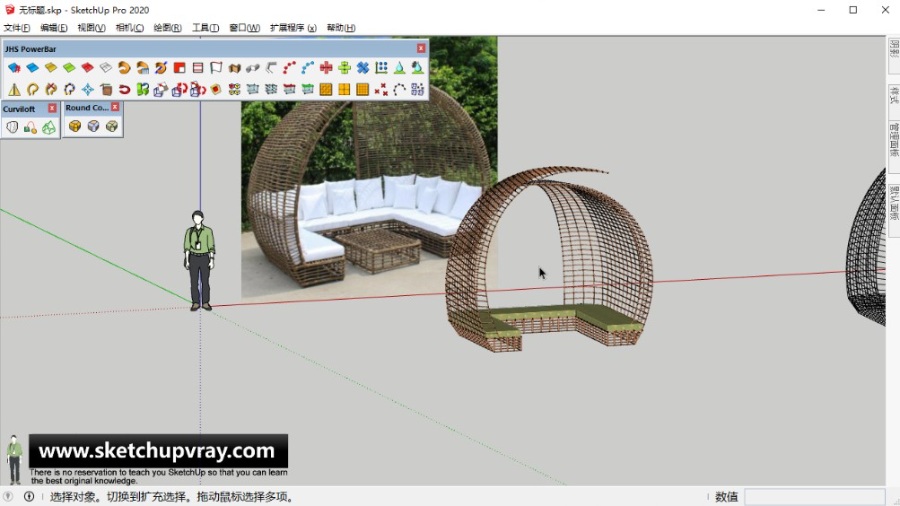Click the question mark icon in status bar
The image size is (900, 506).
click(x=7, y=497)
